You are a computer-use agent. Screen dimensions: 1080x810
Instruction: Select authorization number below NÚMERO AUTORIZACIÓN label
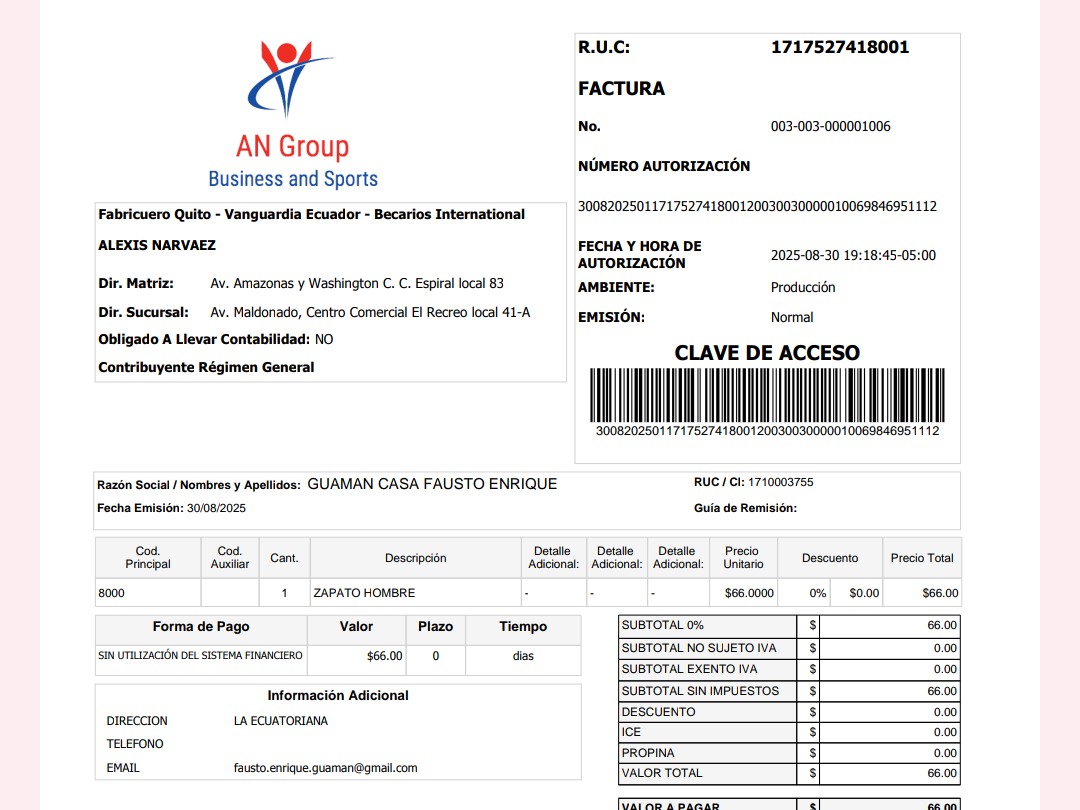click(757, 206)
